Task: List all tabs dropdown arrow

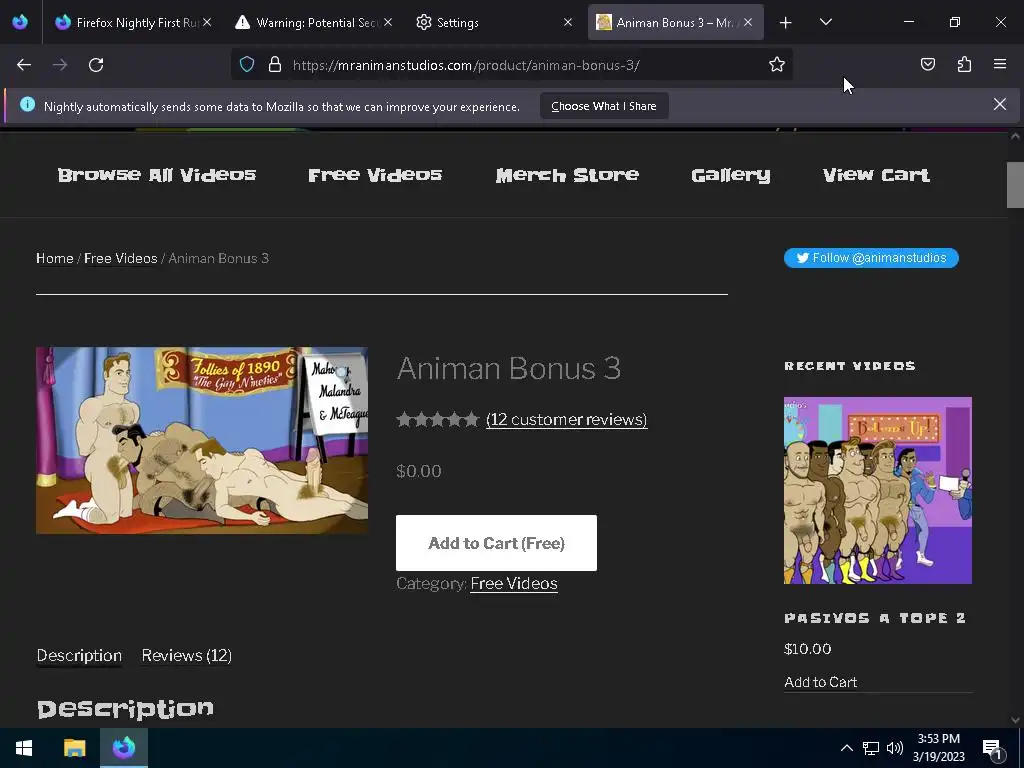Action: tap(825, 23)
